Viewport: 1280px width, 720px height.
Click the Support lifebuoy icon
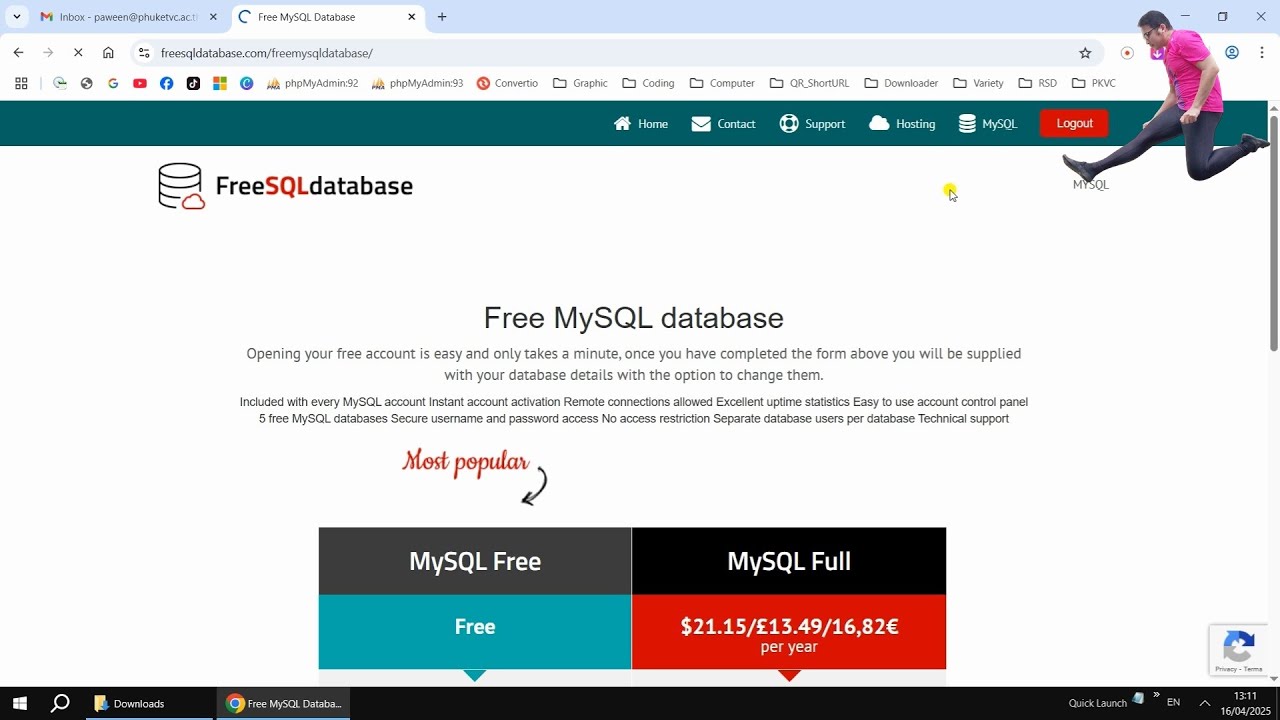(x=789, y=124)
